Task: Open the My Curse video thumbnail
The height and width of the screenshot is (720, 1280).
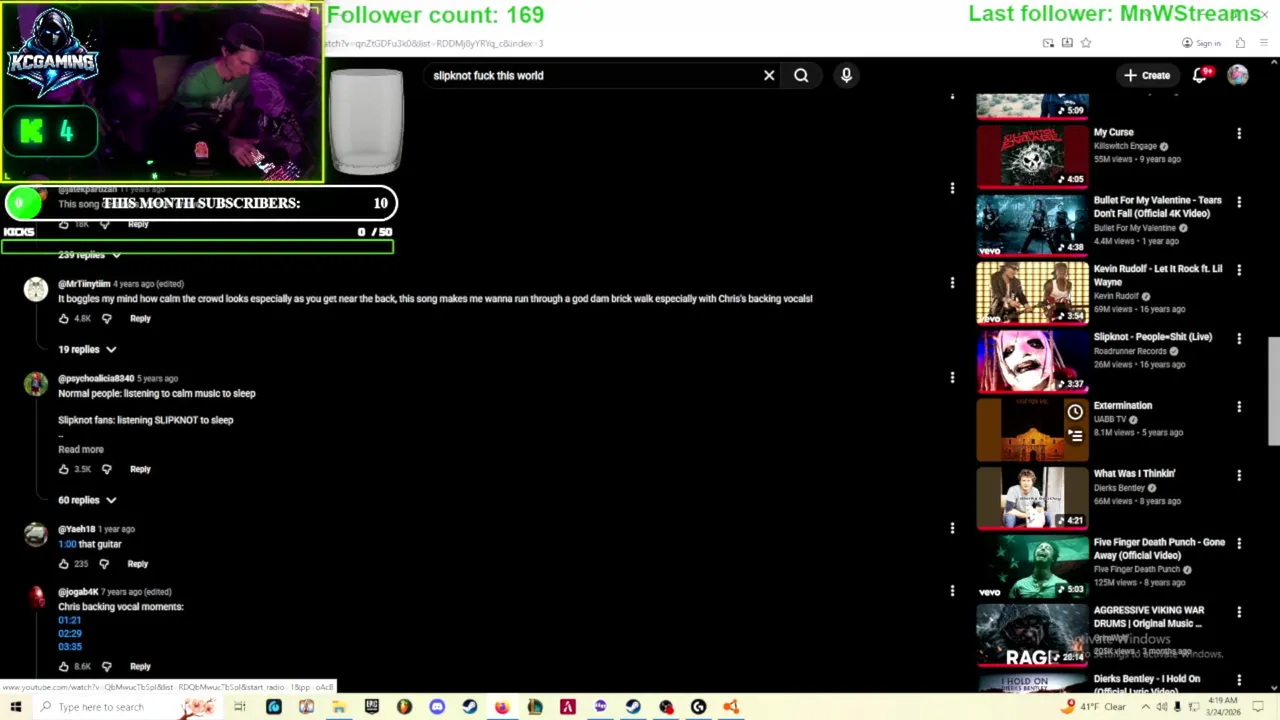Action: point(1032,157)
